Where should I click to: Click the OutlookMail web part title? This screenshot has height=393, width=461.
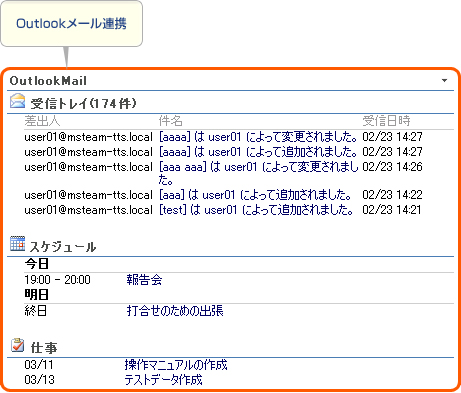click(48, 81)
